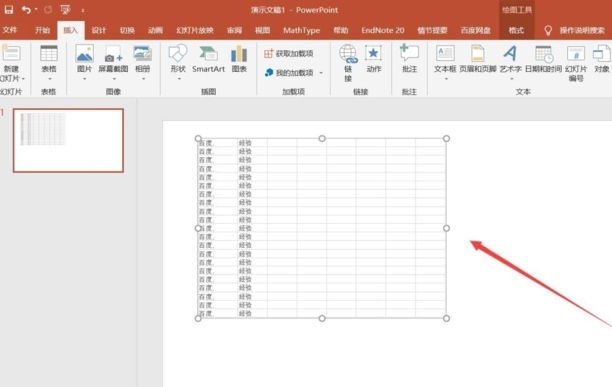Save the presentation with the floppy icon
Screen dimensions: 612x387
[x=9, y=10]
